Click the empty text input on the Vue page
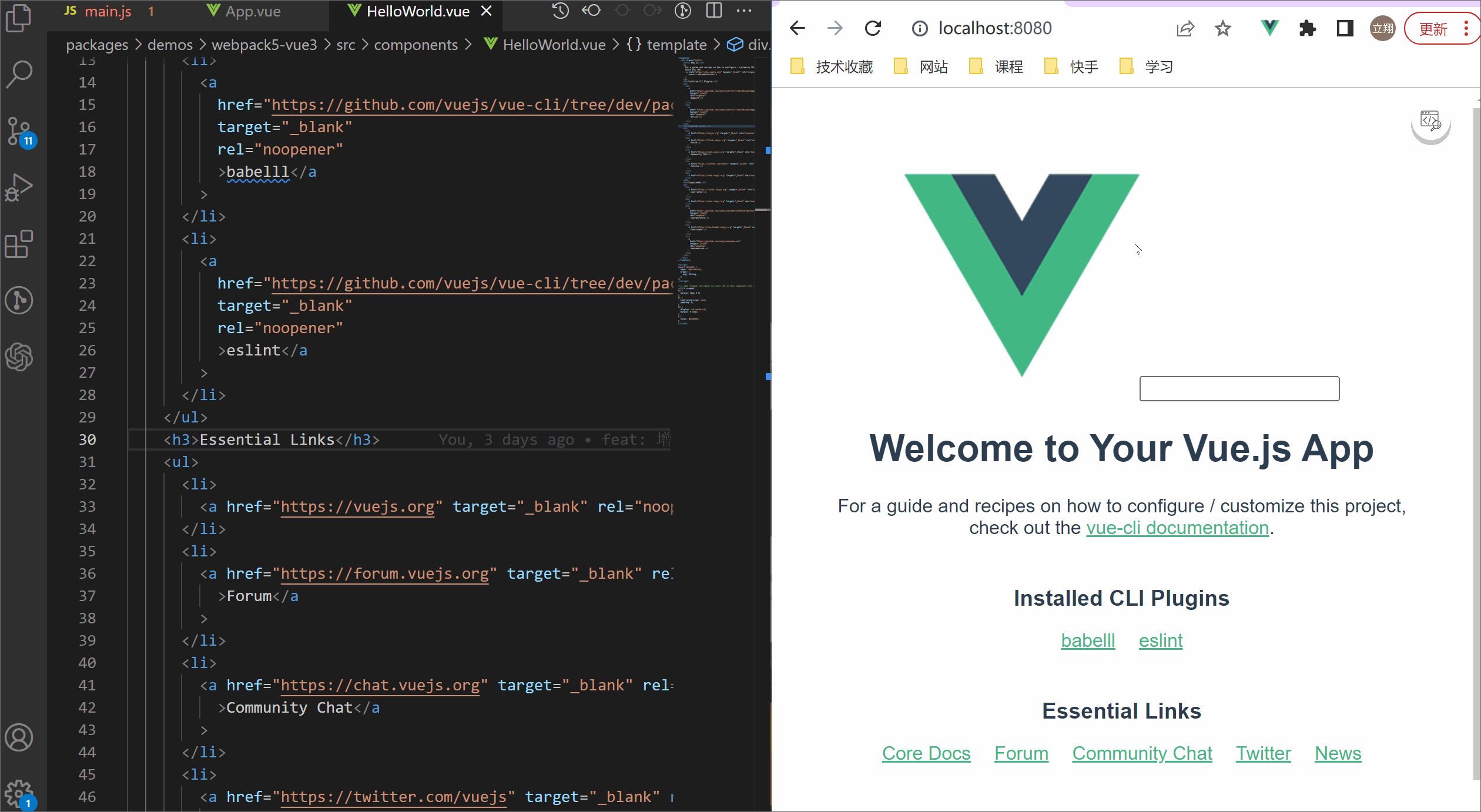1481x812 pixels. click(1239, 388)
